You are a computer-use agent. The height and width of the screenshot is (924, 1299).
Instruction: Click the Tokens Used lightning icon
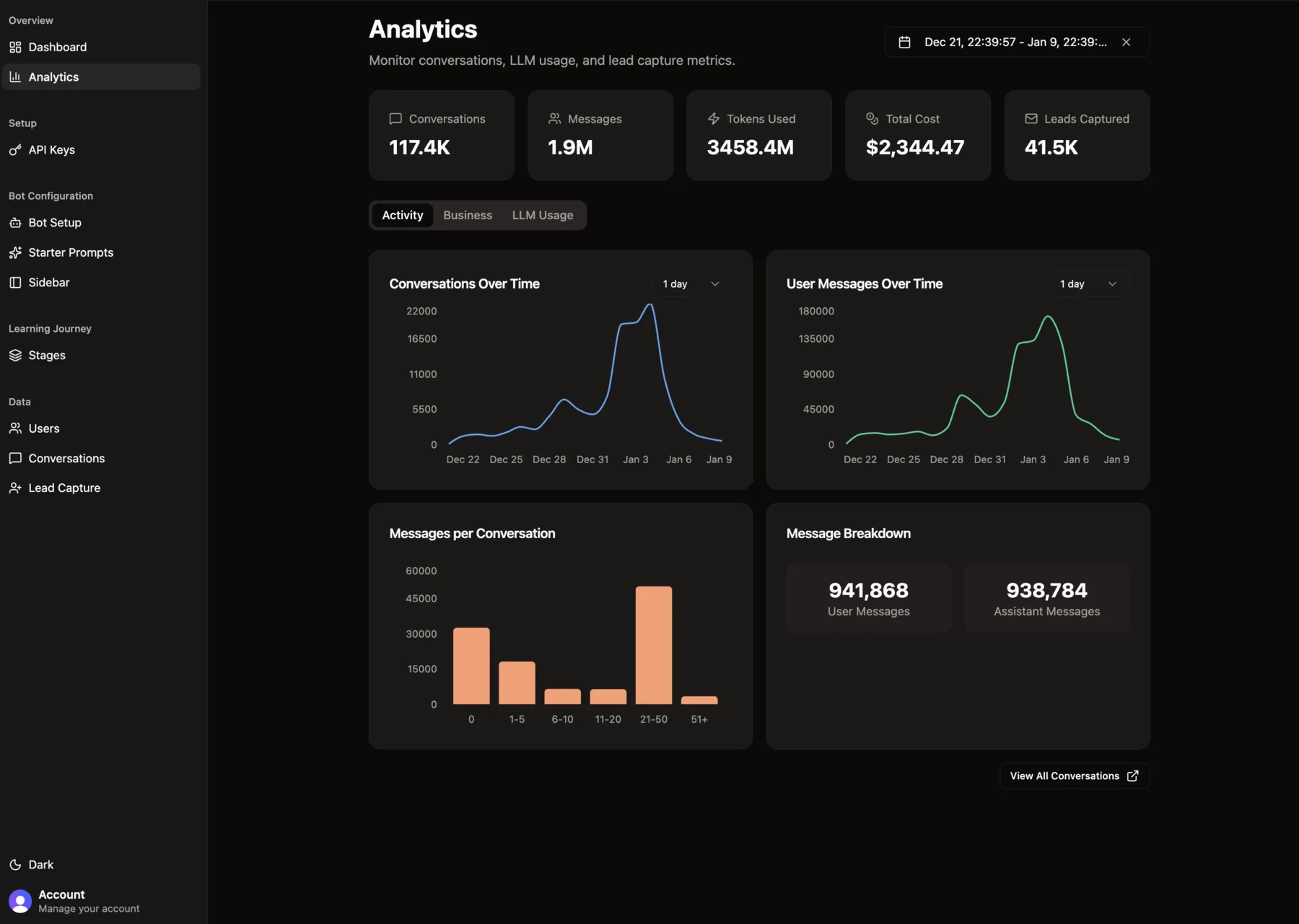pyautogui.click(x=714, y=119)
